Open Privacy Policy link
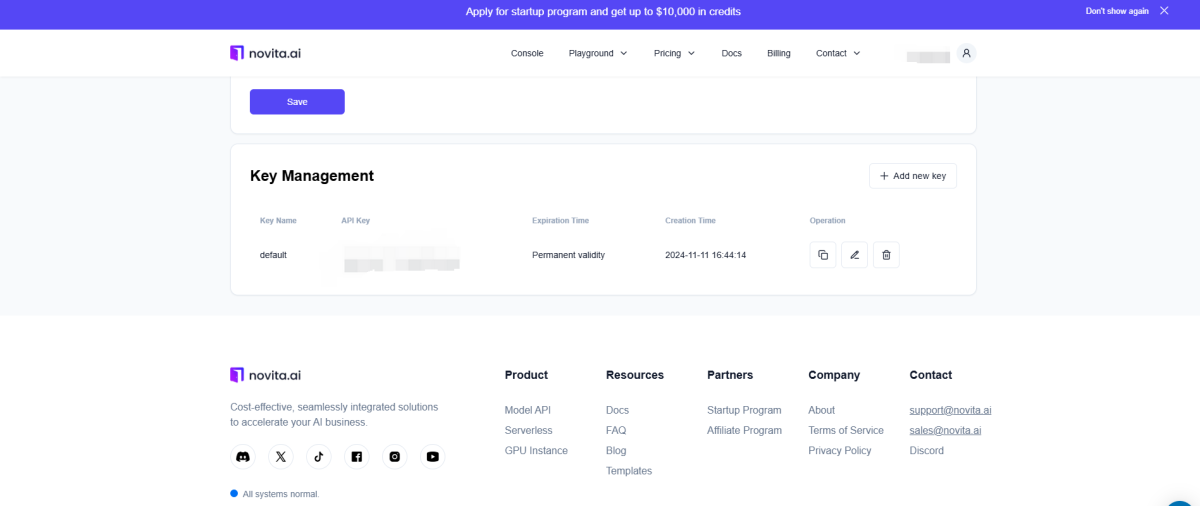This screenshot has height=506, width=1200. click(840, 450)
